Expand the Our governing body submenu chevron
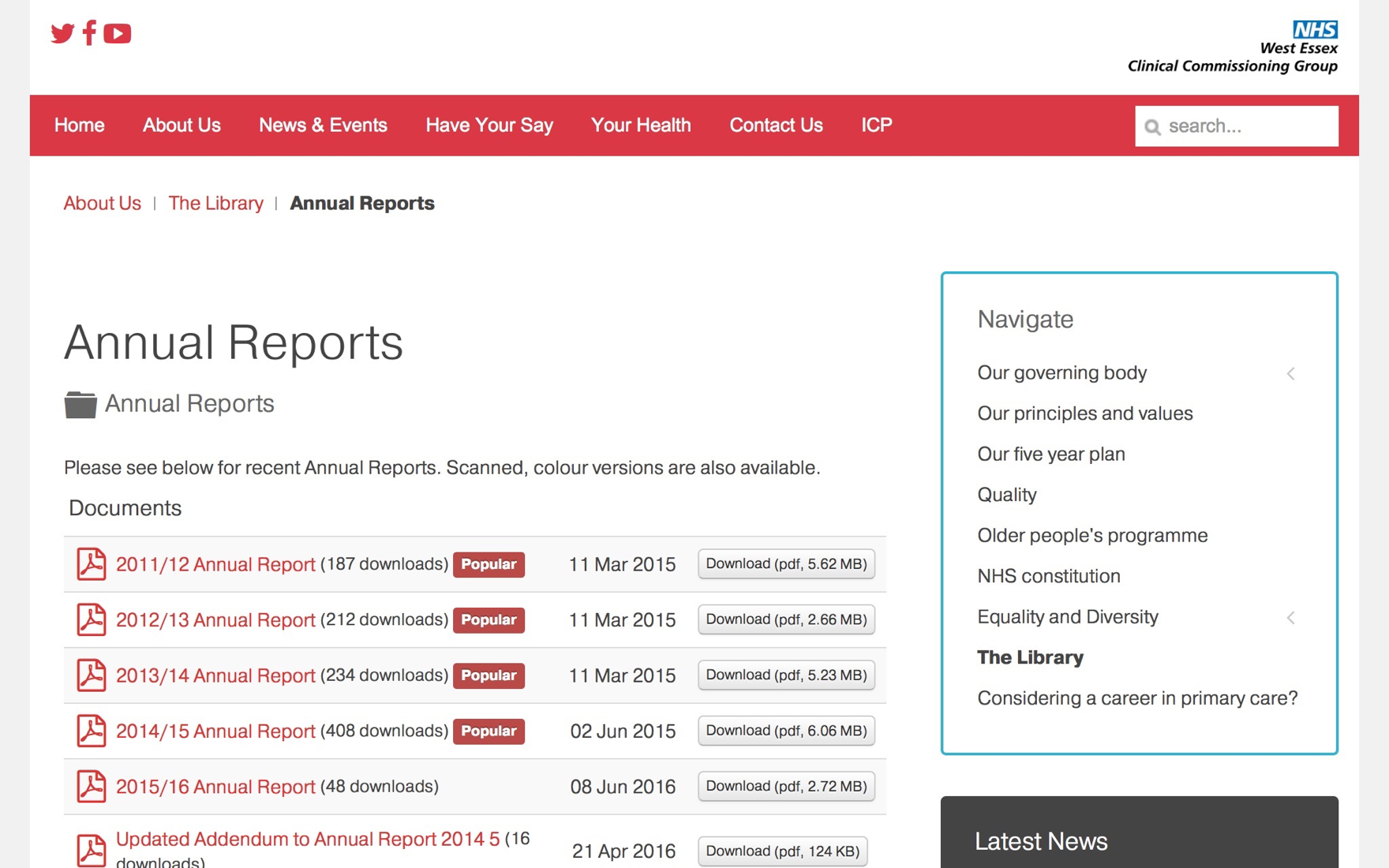Viewport: 1389px width, 868px height. point(1291,373)
